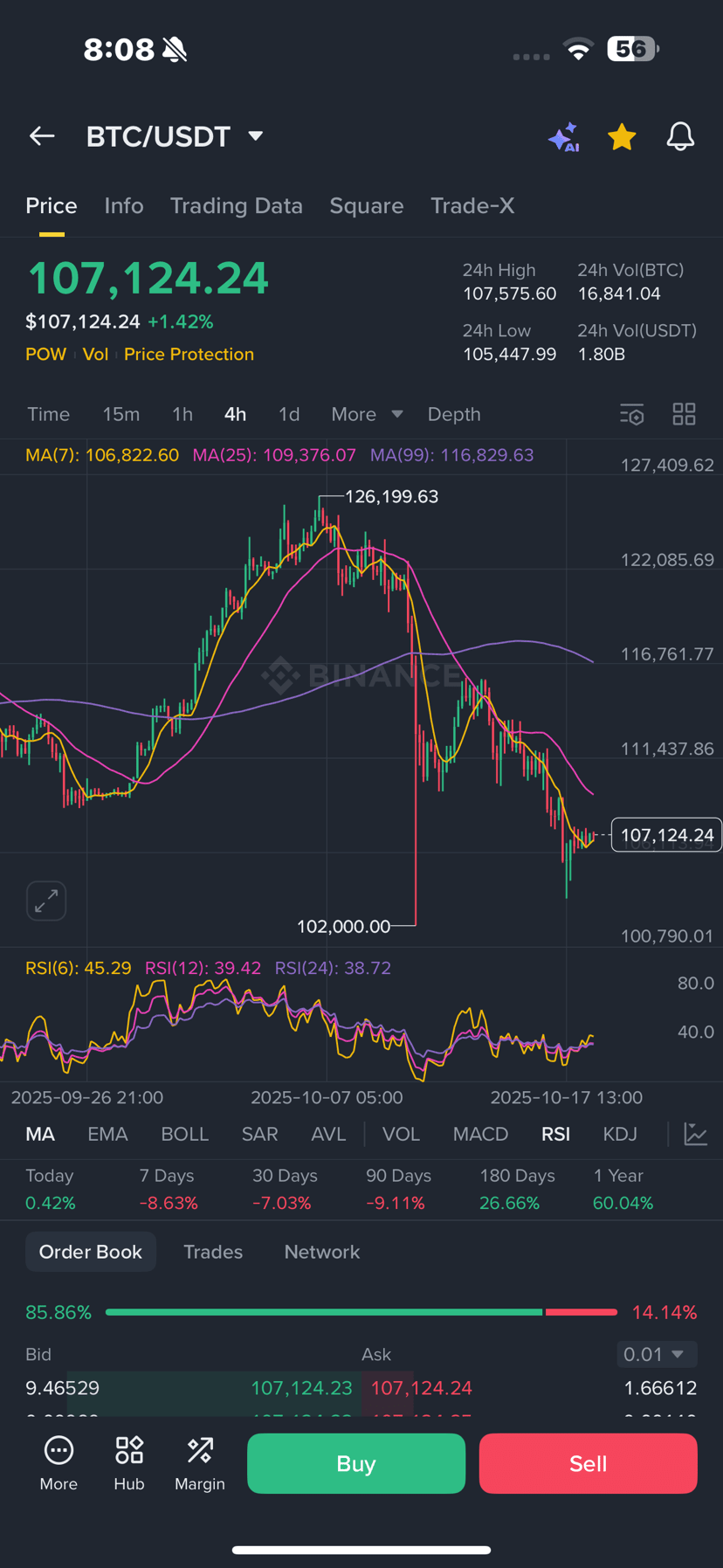Tap the More icon in bottom bar
The image size is (723, 1568).
click(x=59, y=1464)
